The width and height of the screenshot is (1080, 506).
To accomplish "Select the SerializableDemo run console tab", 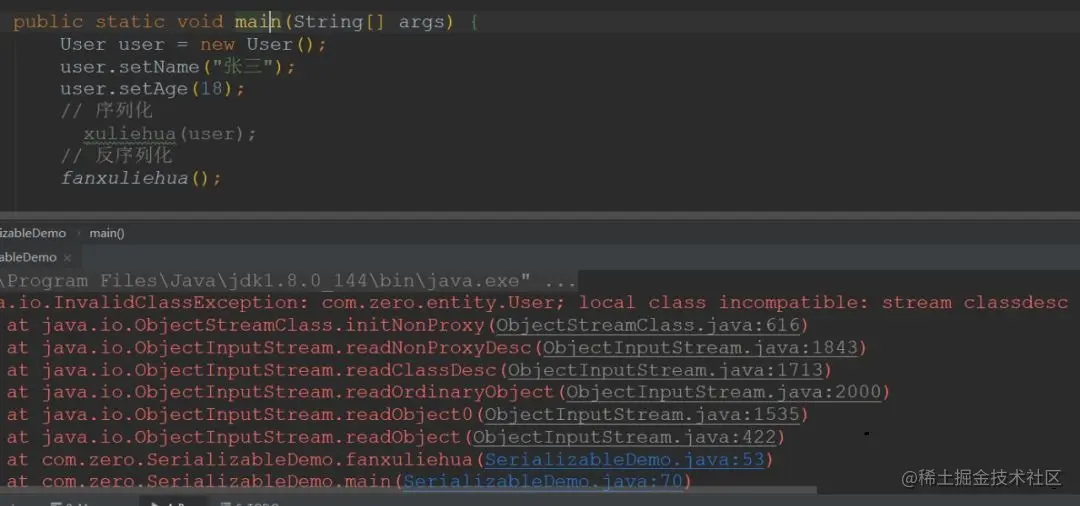I will 29,257.
